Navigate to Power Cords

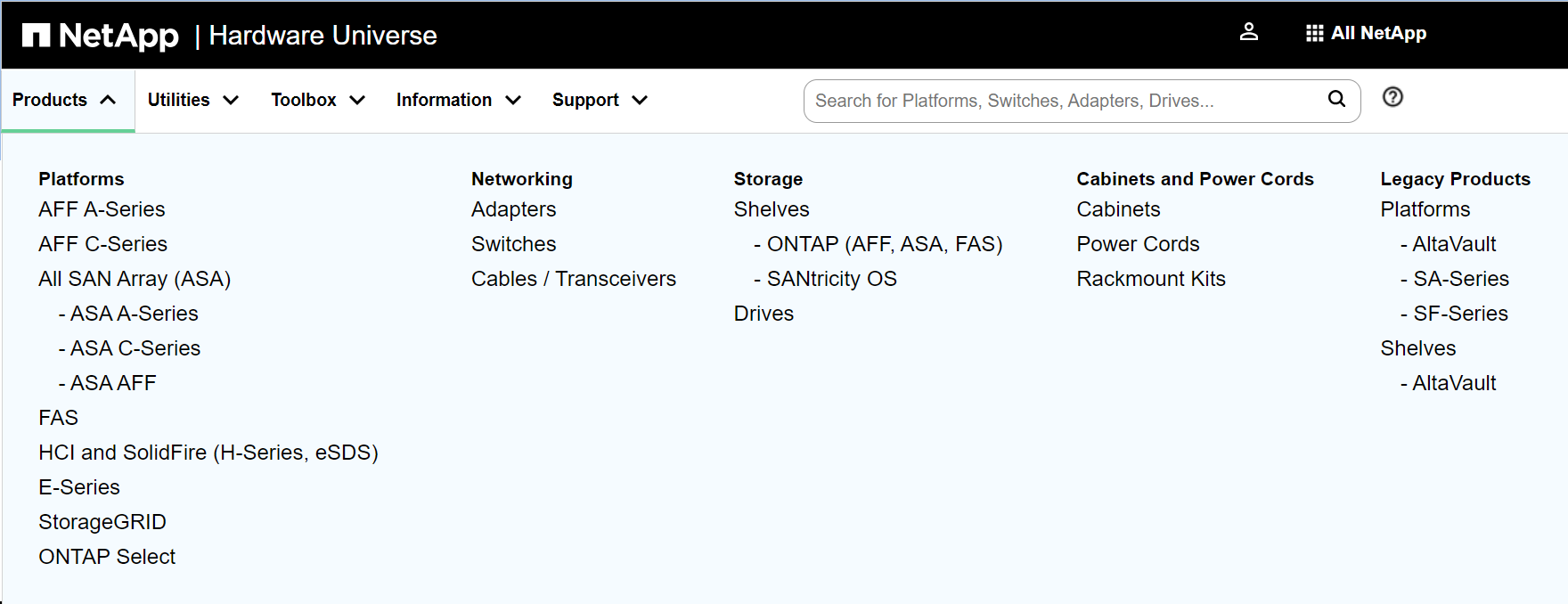pos(1138,244)
